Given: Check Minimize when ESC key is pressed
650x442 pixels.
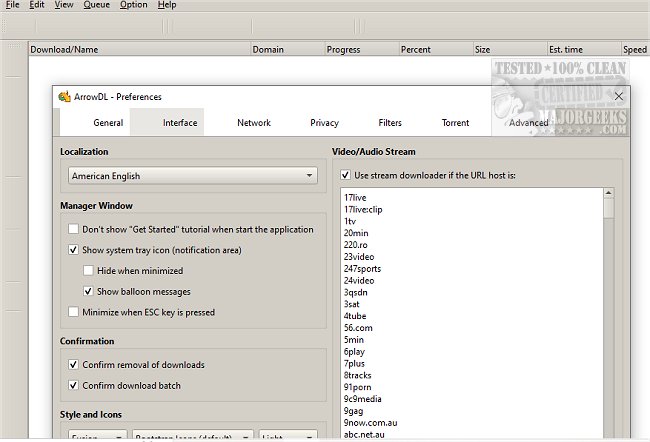Looking at the screenshot, I should pyautogui.click(x=74, y=312).
